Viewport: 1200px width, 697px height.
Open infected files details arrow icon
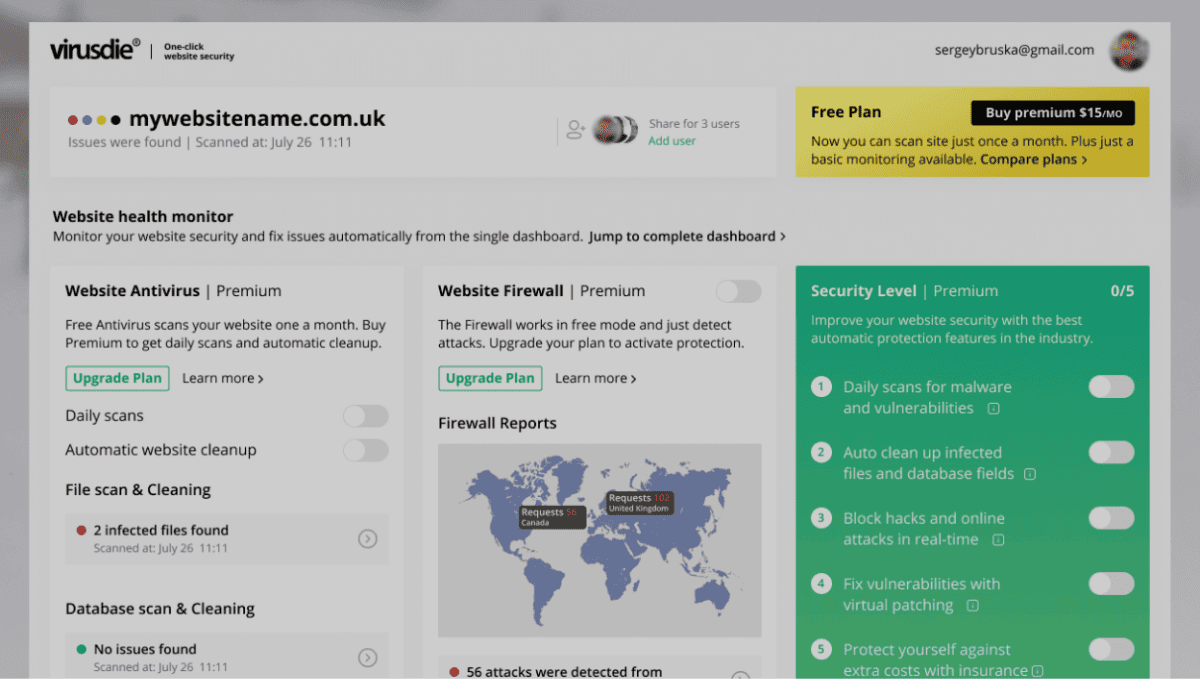(x=367, y=539)
